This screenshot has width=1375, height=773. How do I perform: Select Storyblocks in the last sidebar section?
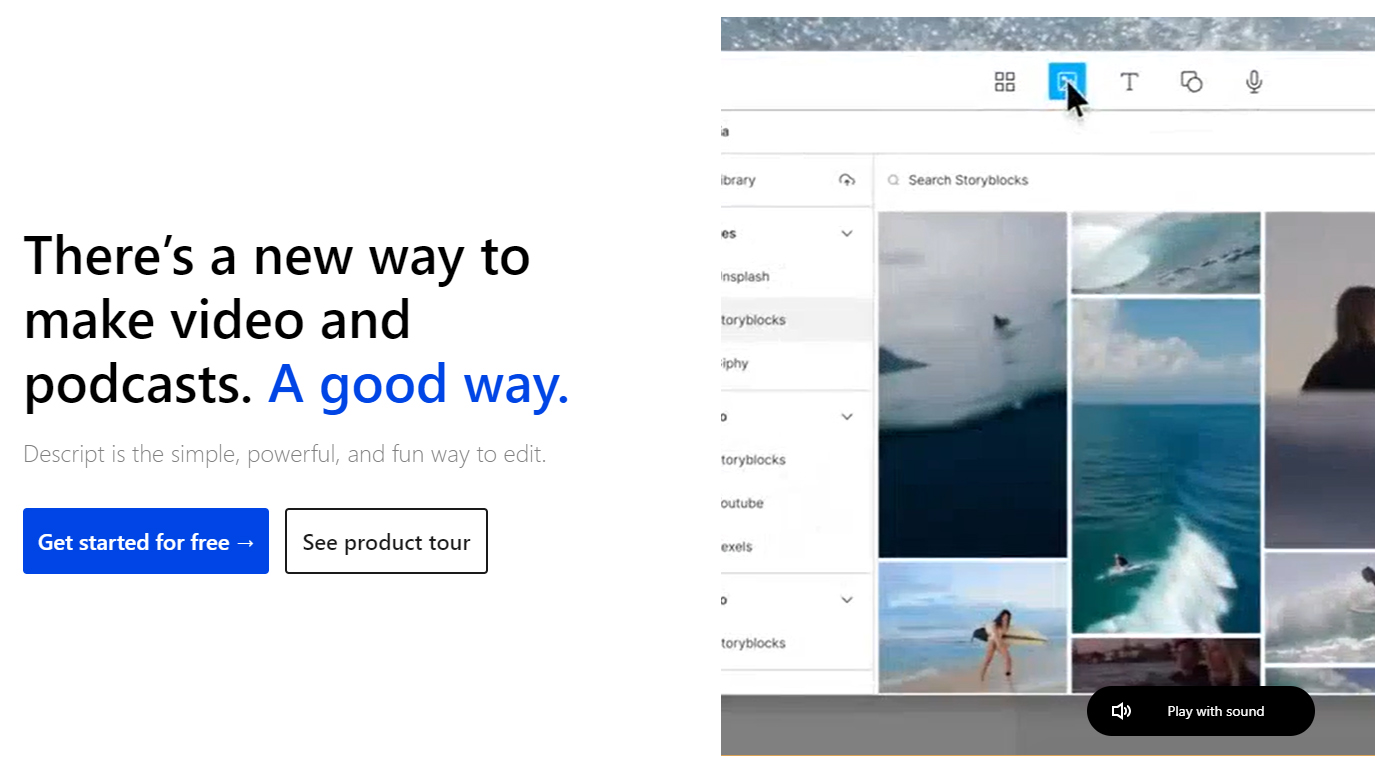pos(754,643)
